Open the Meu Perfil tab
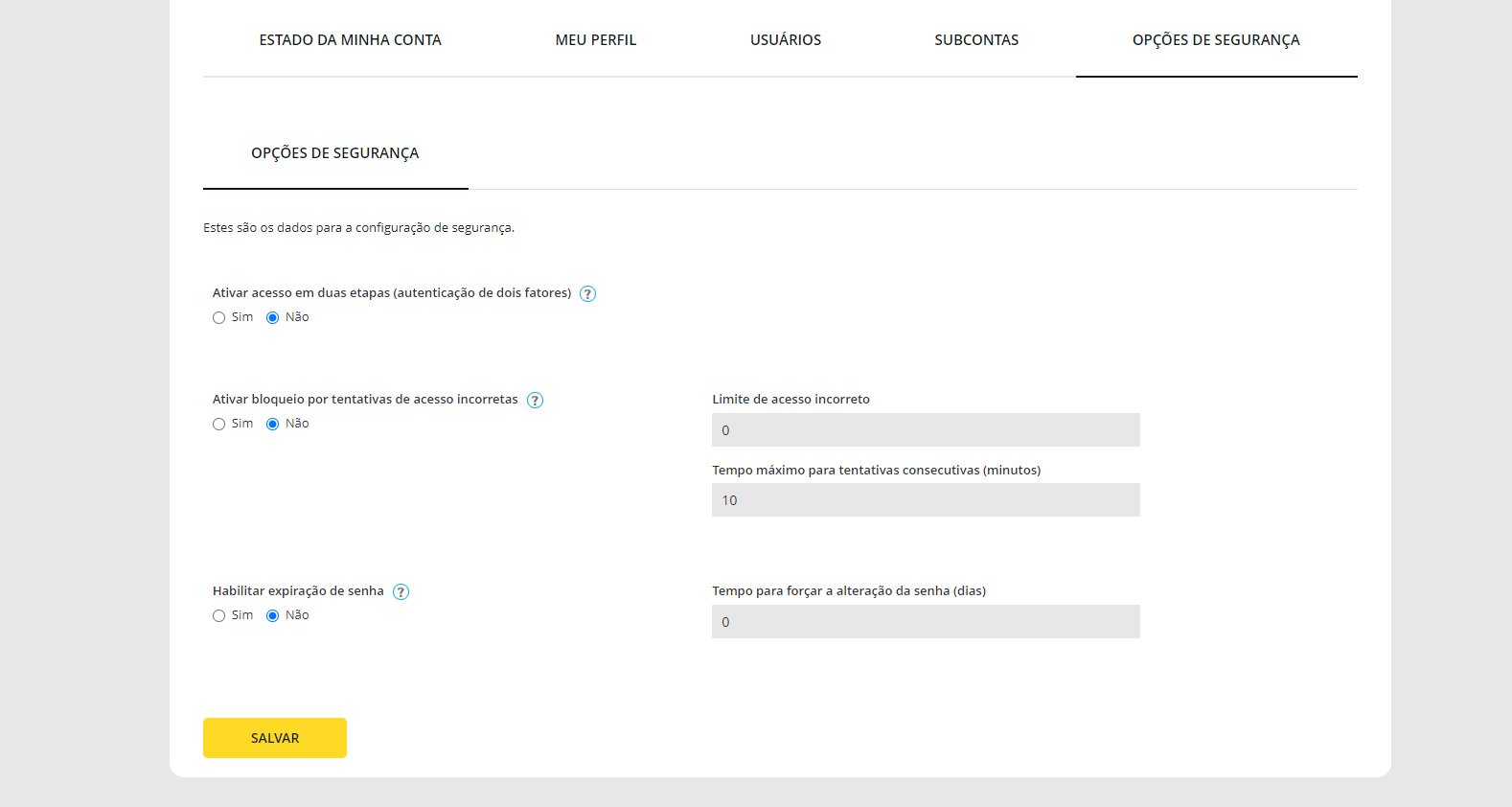Screen dimensions: 1512x807 [x=595, y=40]
